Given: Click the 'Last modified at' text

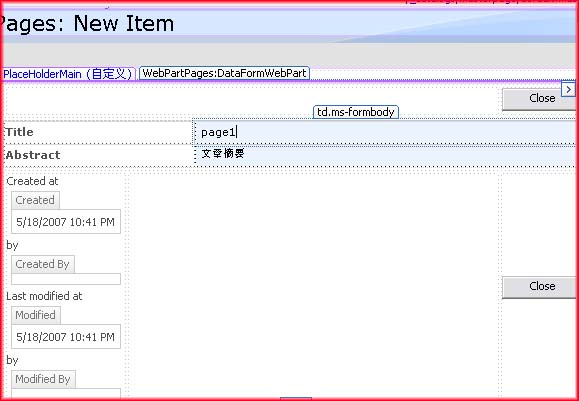Looking at the screenshot, I should click(x=44, y=296).
